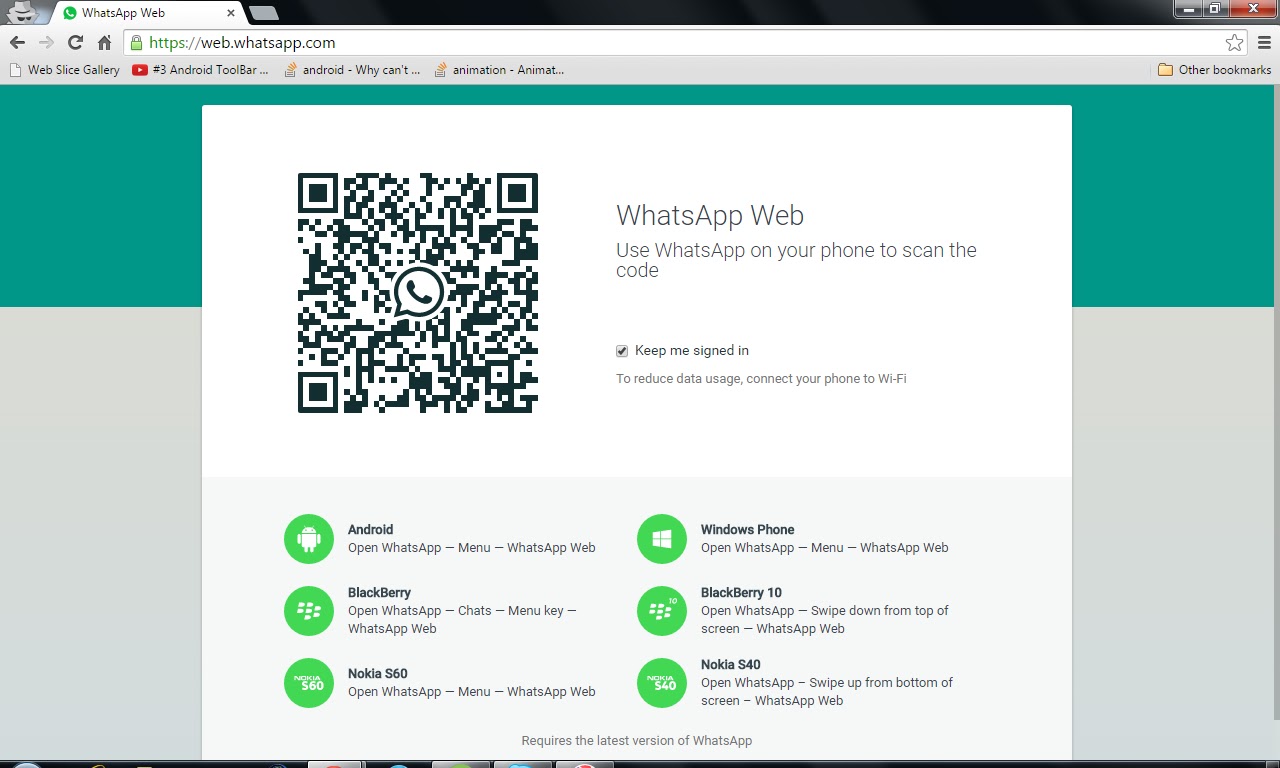The image size is (1280, 768).
Task: Click the WhatsApp logo in QR code
Action: (418, 292)
